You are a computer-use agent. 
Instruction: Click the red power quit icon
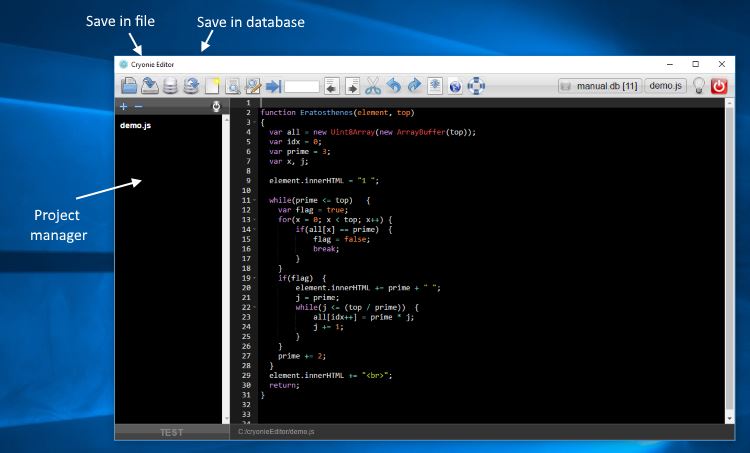[x=719, y=86]
